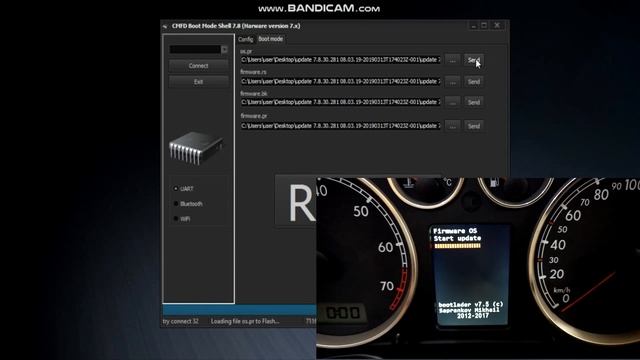Send the firmware.bk file
The image size is (640, 360).
[x=473, y=102]
